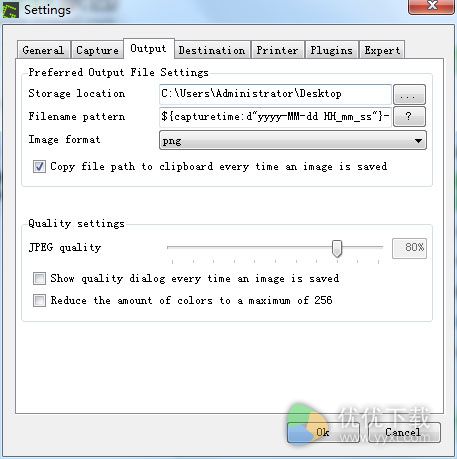
Task: Discard changes with the Cancel button
Action: click(404, 432)
